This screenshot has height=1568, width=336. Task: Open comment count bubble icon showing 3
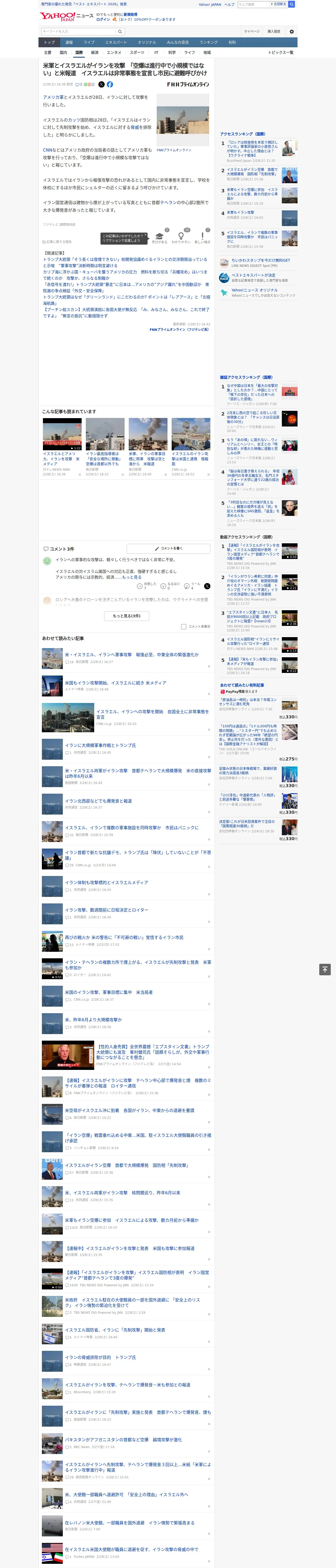pos(79,85)
